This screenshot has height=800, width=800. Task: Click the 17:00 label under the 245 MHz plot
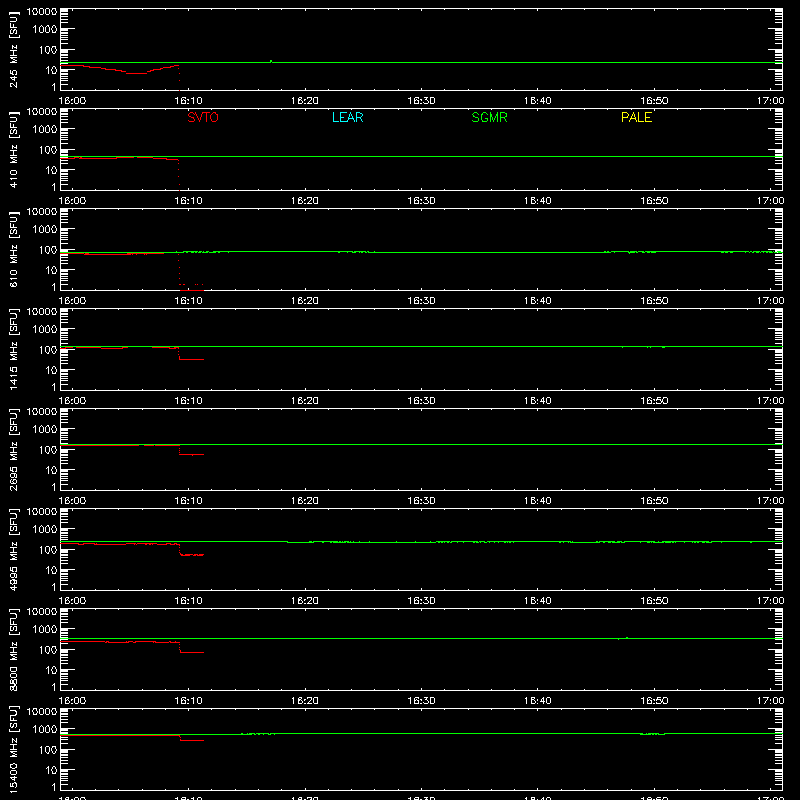(770, 101)
